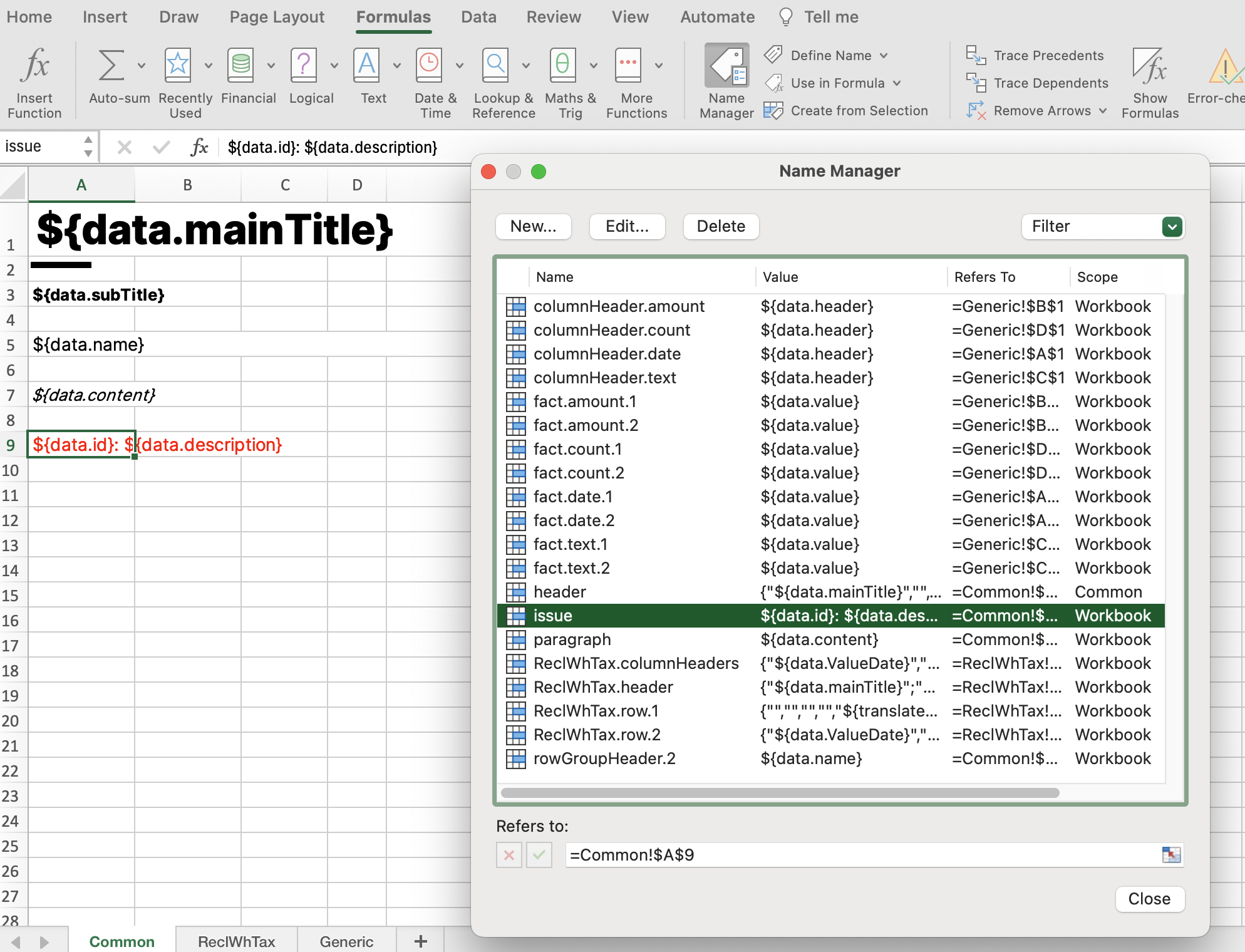
Task: Add a new sheet with plus button
Action: click(x=421, y=941)
